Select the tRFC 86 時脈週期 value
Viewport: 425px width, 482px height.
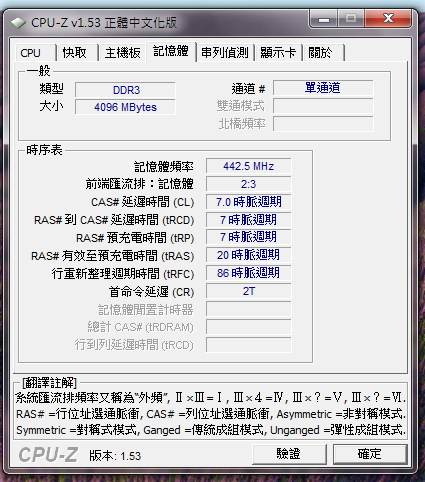(249, 273)
